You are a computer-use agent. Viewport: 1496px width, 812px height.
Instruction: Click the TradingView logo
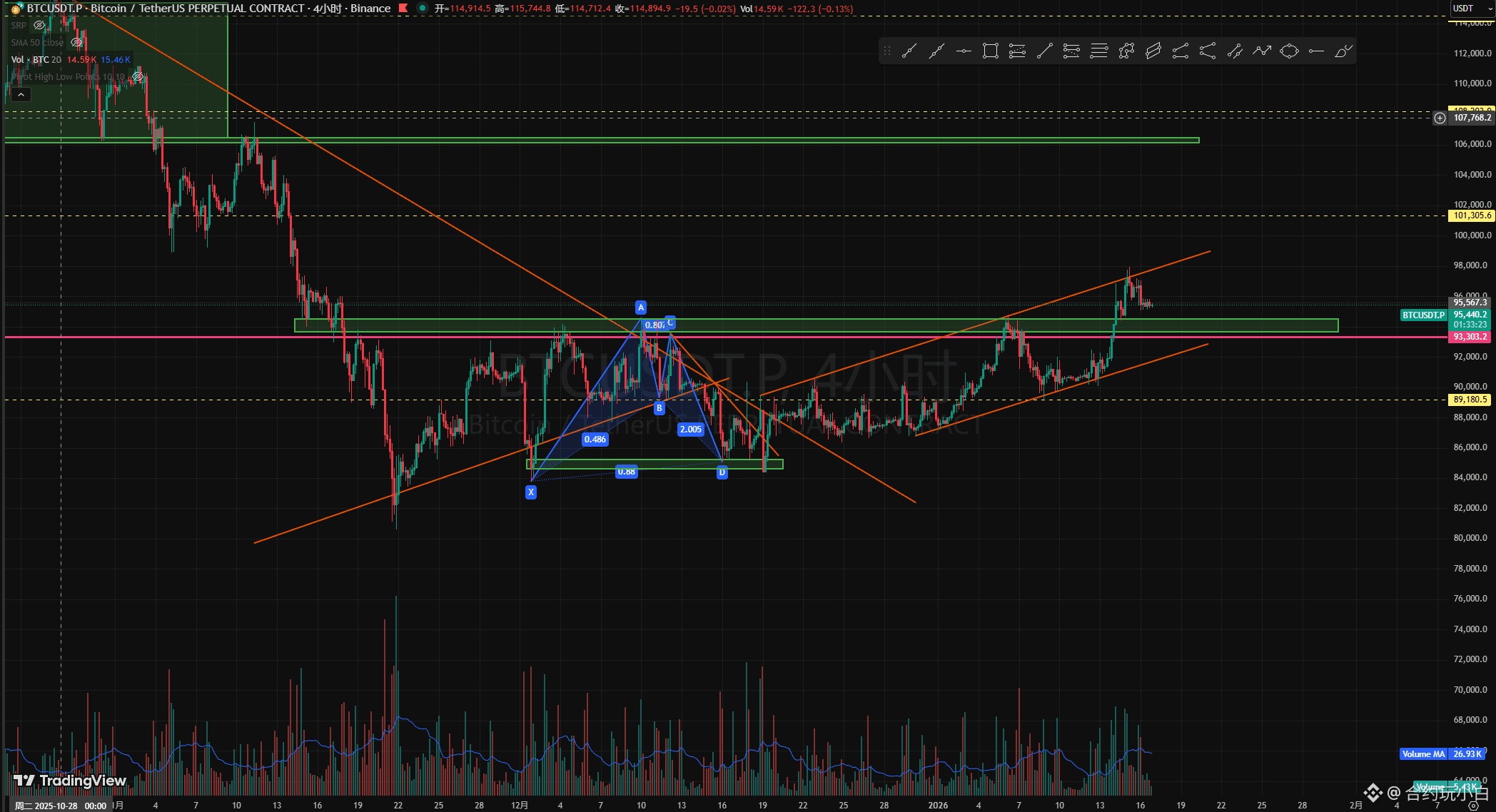pyautogui.click(x=70, y=781)
